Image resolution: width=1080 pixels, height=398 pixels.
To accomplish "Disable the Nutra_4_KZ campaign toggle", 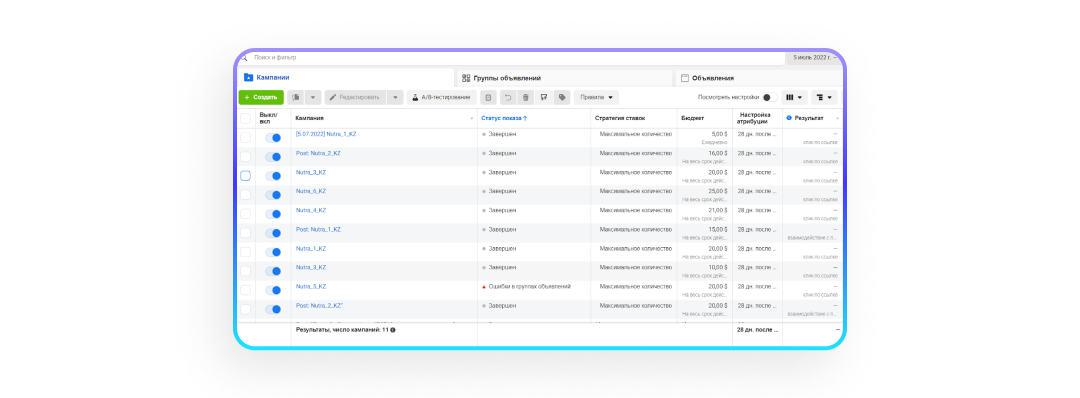I will (x=273, y=214).
